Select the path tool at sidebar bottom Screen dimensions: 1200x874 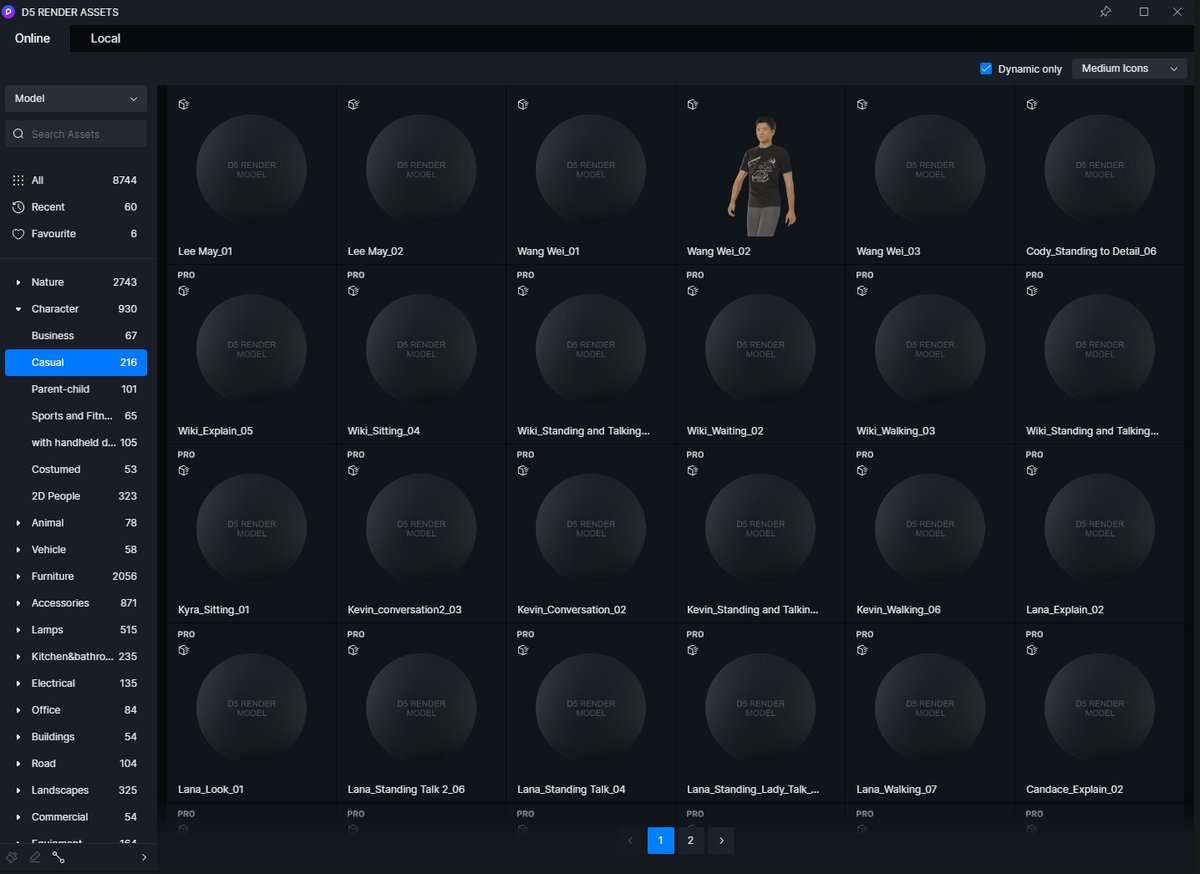click(x=58, y=857)
